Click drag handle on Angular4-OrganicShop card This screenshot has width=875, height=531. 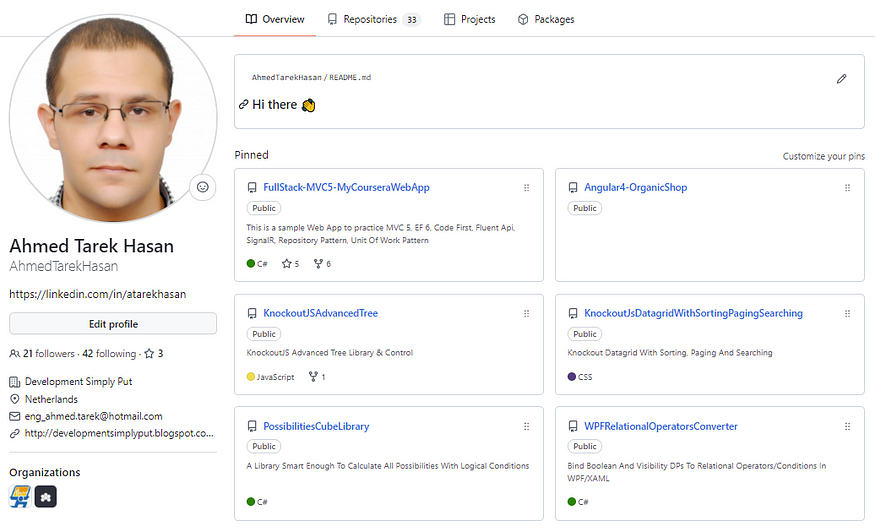click(847, 188)
